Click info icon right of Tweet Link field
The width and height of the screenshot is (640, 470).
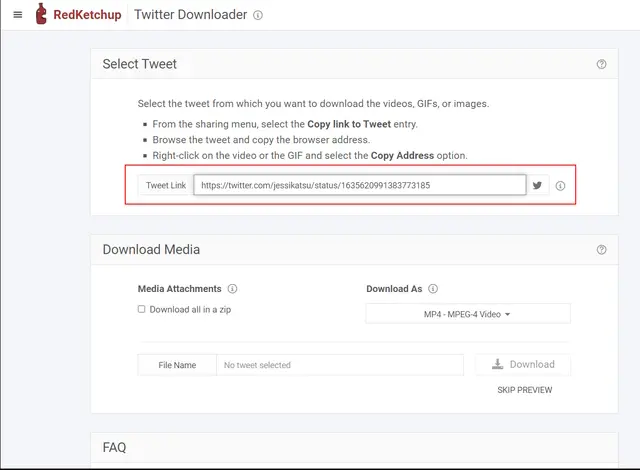[560, 186]
